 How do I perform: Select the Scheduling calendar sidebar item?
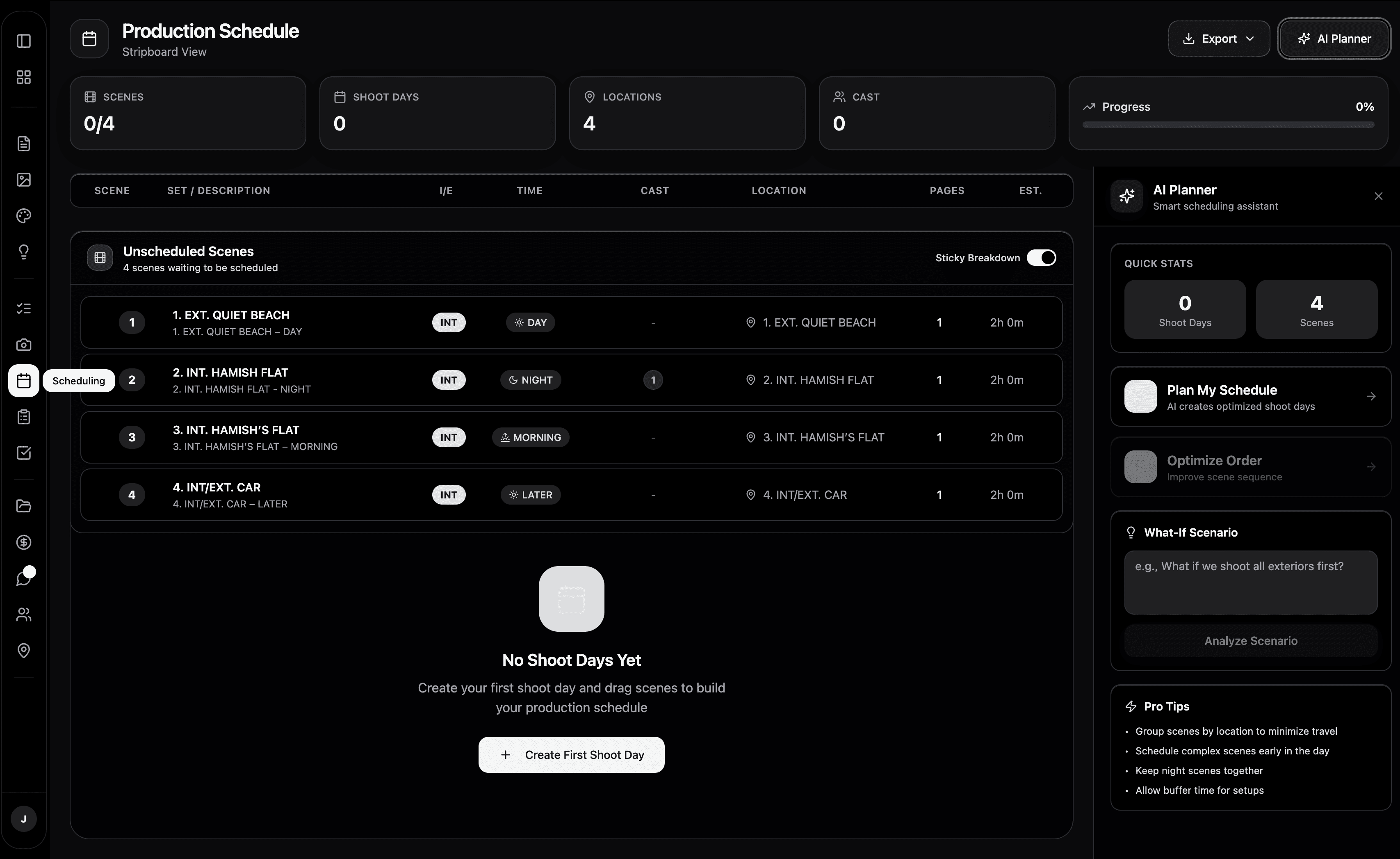point(23,380)
